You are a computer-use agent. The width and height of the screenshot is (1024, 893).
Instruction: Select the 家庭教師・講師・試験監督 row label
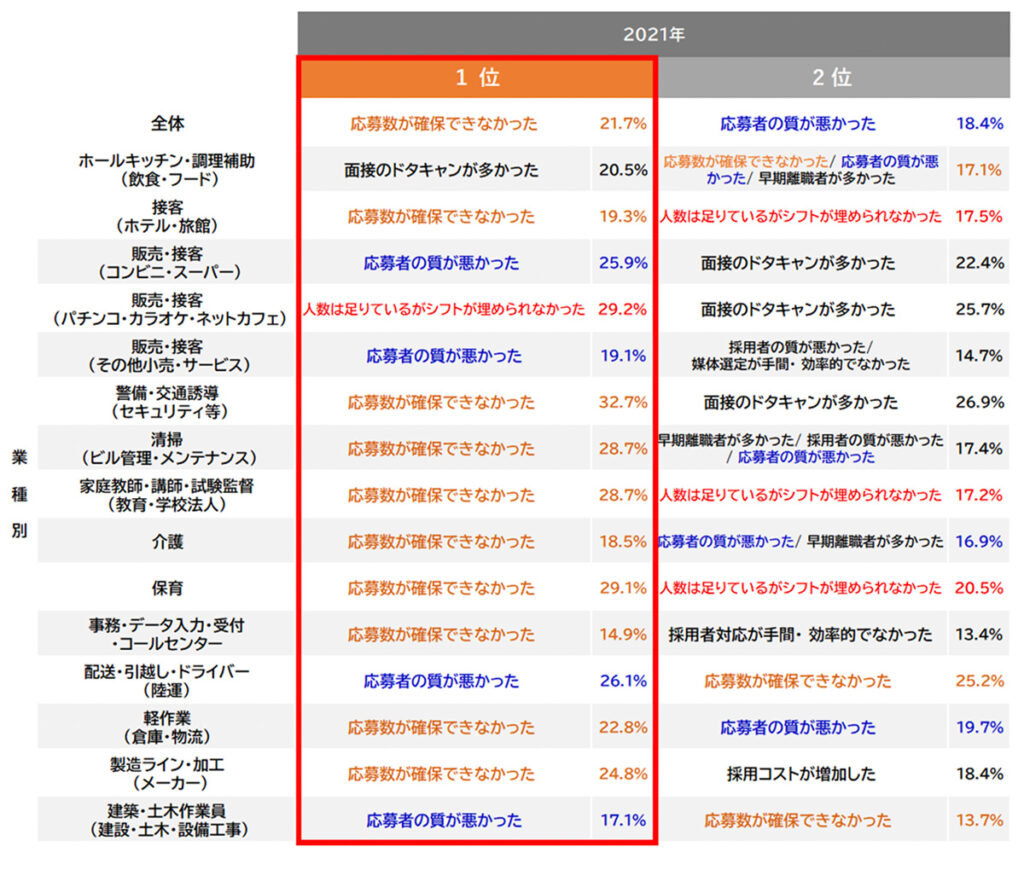click(168, 495)
